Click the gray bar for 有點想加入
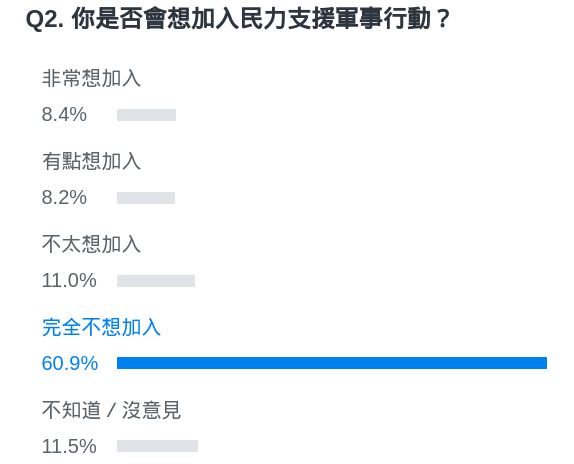The image size is (574, 464). (x=146, y=198)
